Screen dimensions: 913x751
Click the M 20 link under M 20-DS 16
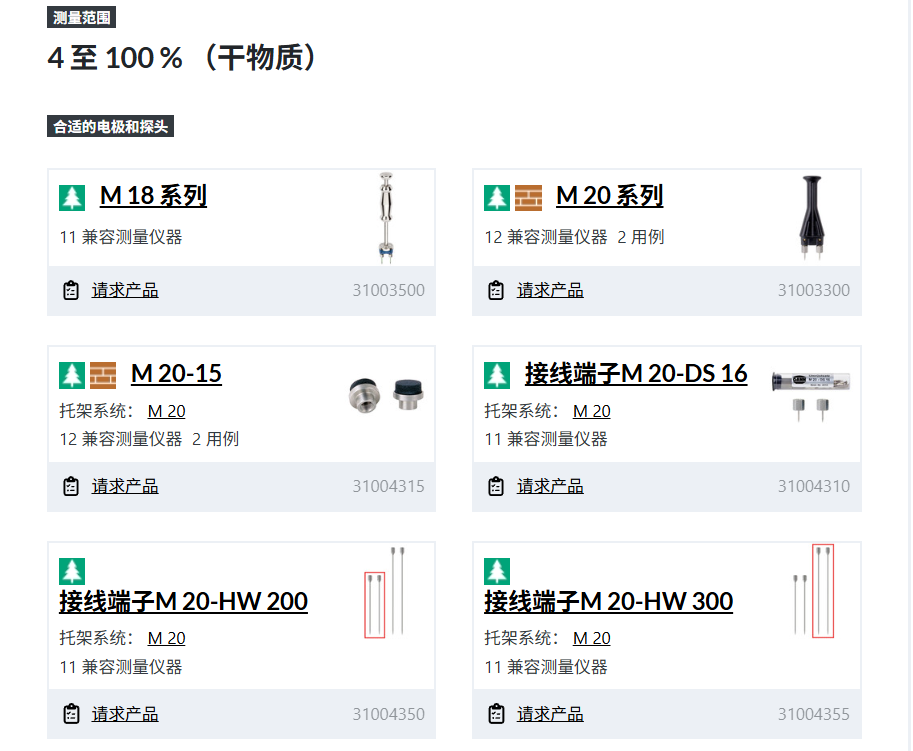pos(592,411)
